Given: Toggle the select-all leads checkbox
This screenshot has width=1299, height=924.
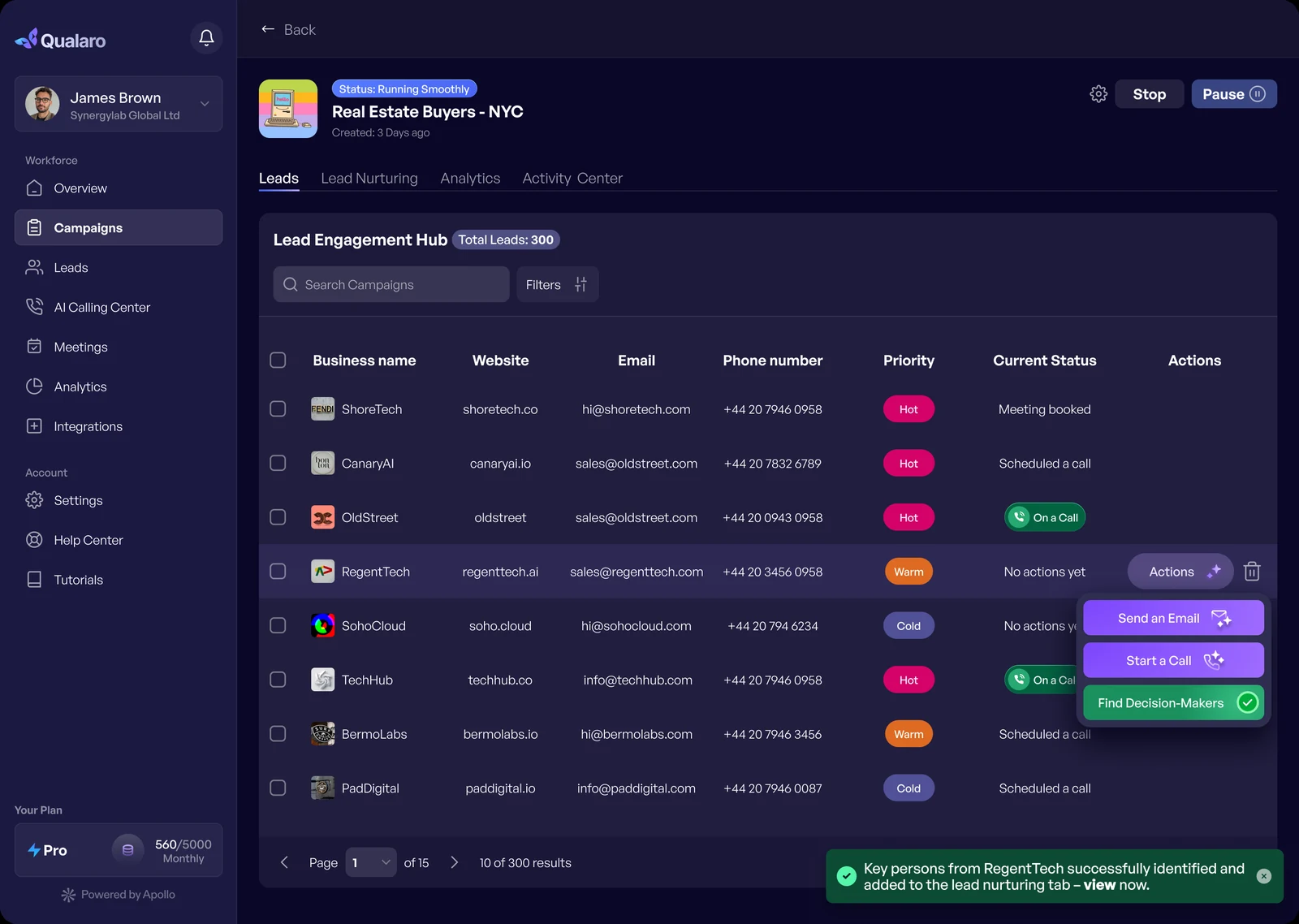Looking at the screenshot, I should point(278,360).
